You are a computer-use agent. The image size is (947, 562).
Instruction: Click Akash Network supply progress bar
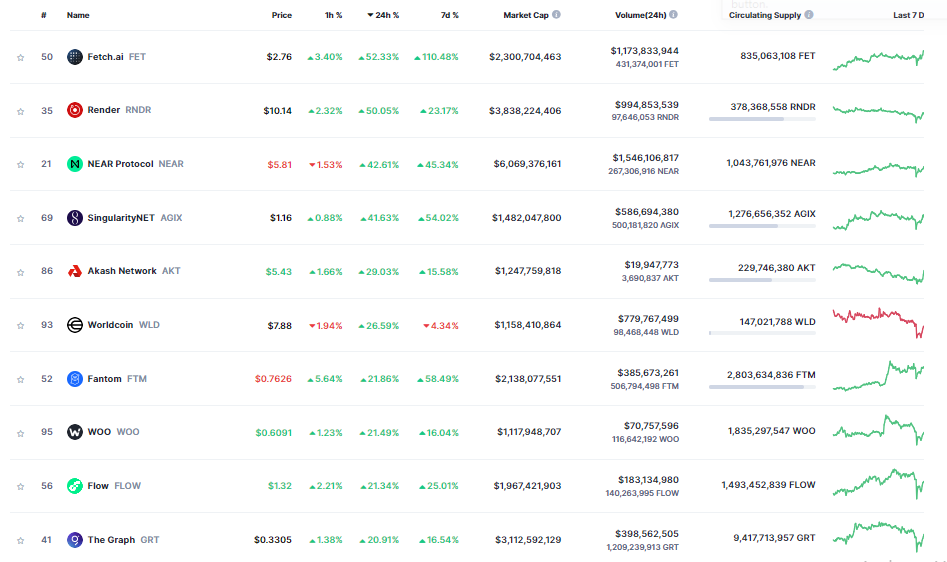(762, 280)
